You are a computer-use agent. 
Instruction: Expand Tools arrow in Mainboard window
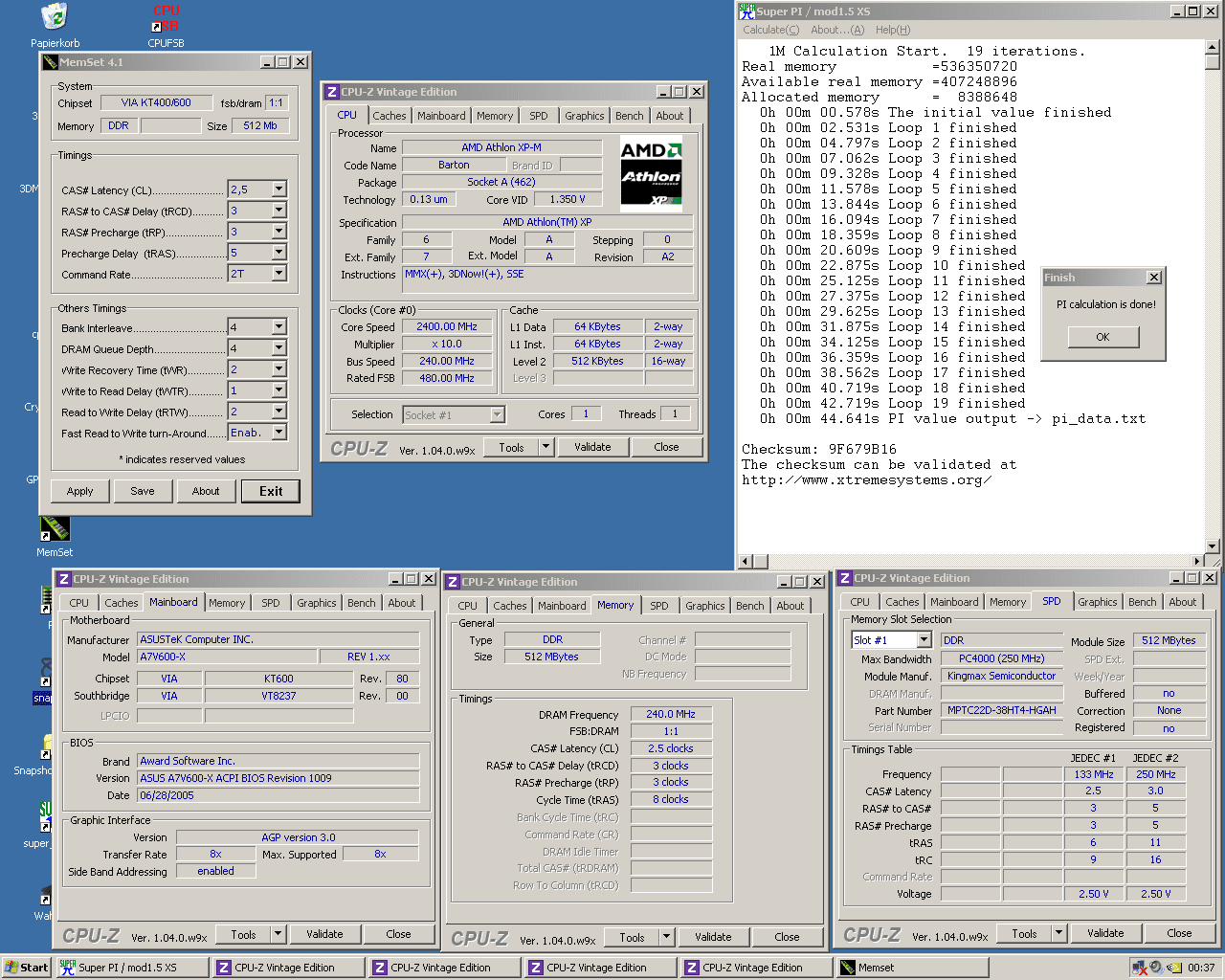[278, 934]
